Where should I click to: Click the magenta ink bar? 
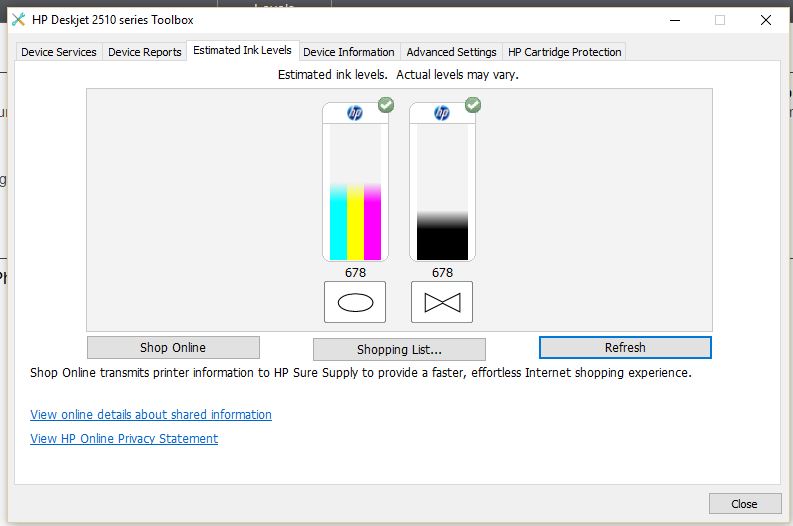(372, 222)
